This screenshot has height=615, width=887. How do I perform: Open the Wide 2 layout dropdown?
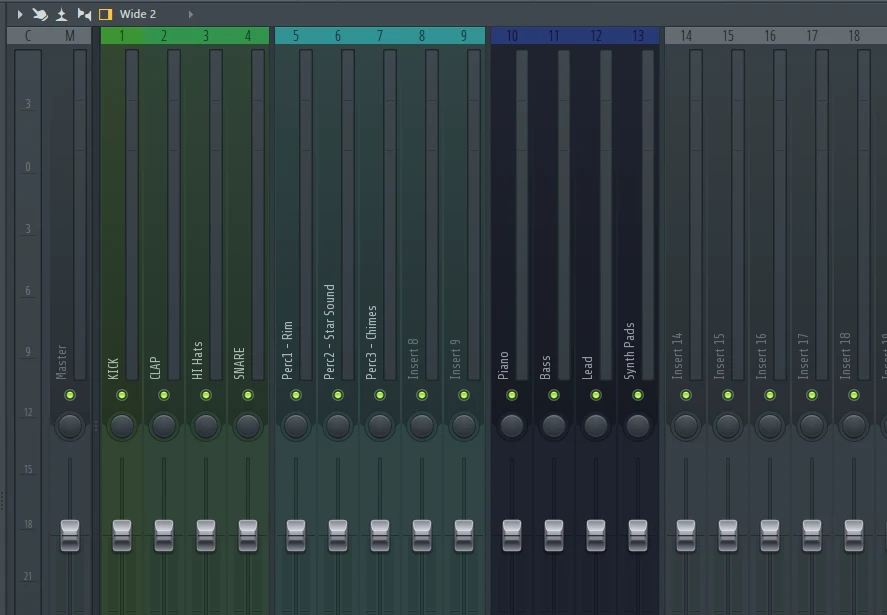point(138,14)
